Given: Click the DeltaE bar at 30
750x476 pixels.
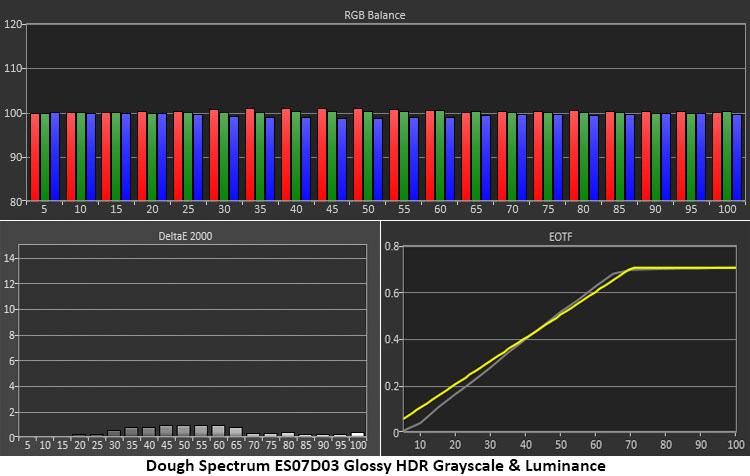Looking at the screenshot, I should click(x=114, y=433).
